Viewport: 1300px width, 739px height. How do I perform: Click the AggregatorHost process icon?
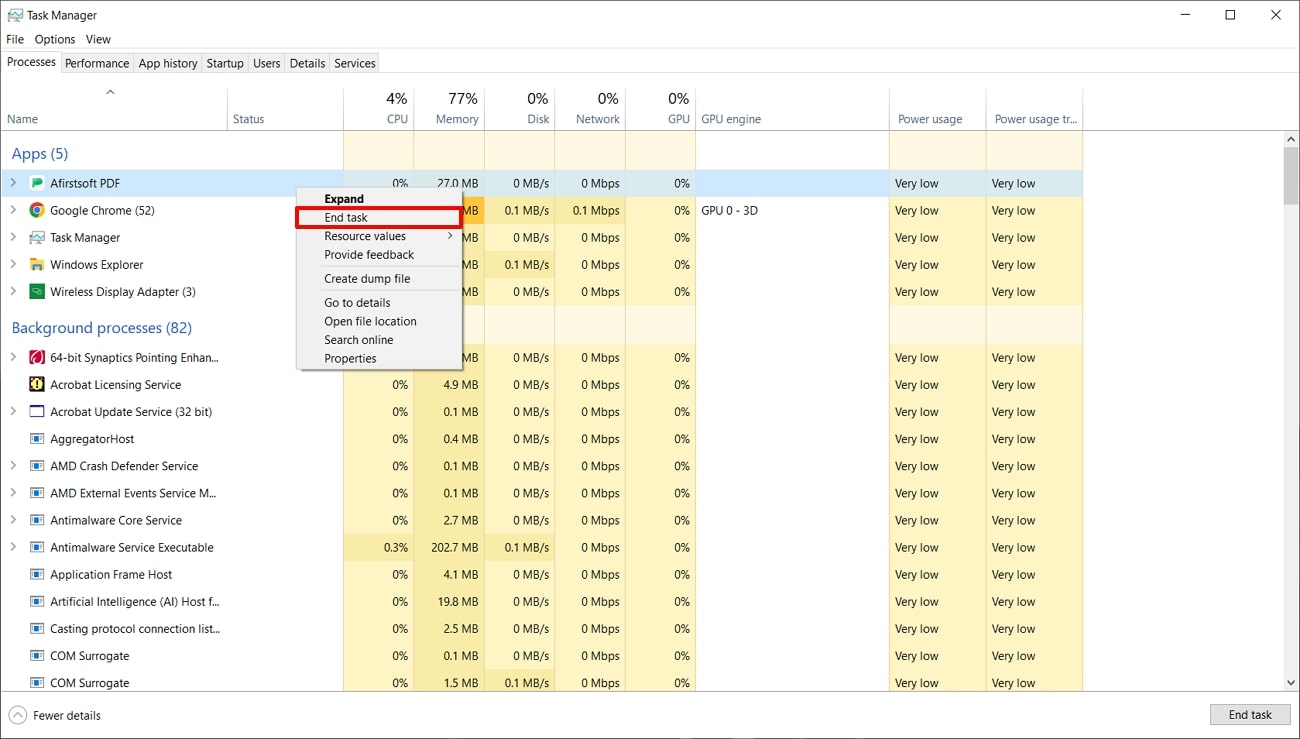[37, 438]
